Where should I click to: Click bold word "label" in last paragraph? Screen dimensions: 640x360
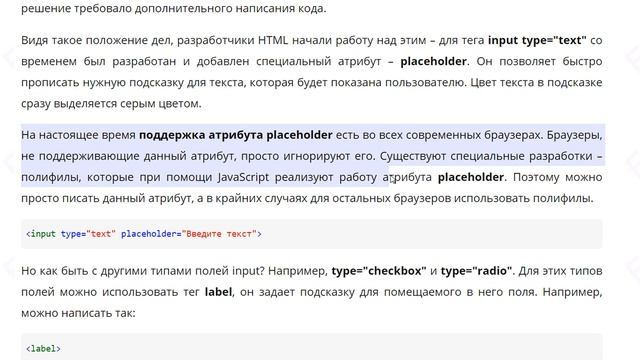[x=218, y=292]
